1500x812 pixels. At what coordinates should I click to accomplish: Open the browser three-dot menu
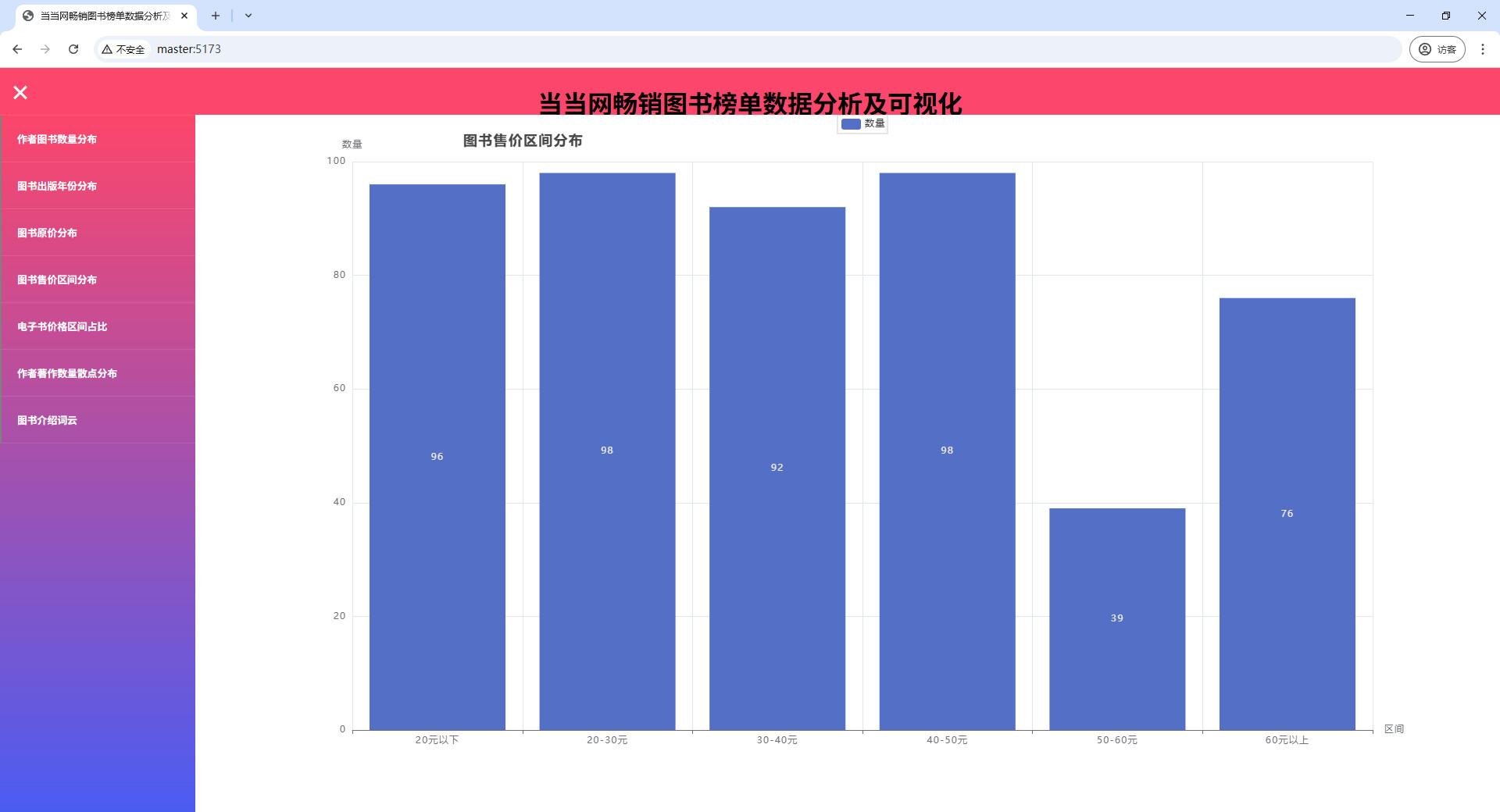[x=1483, y=49]
